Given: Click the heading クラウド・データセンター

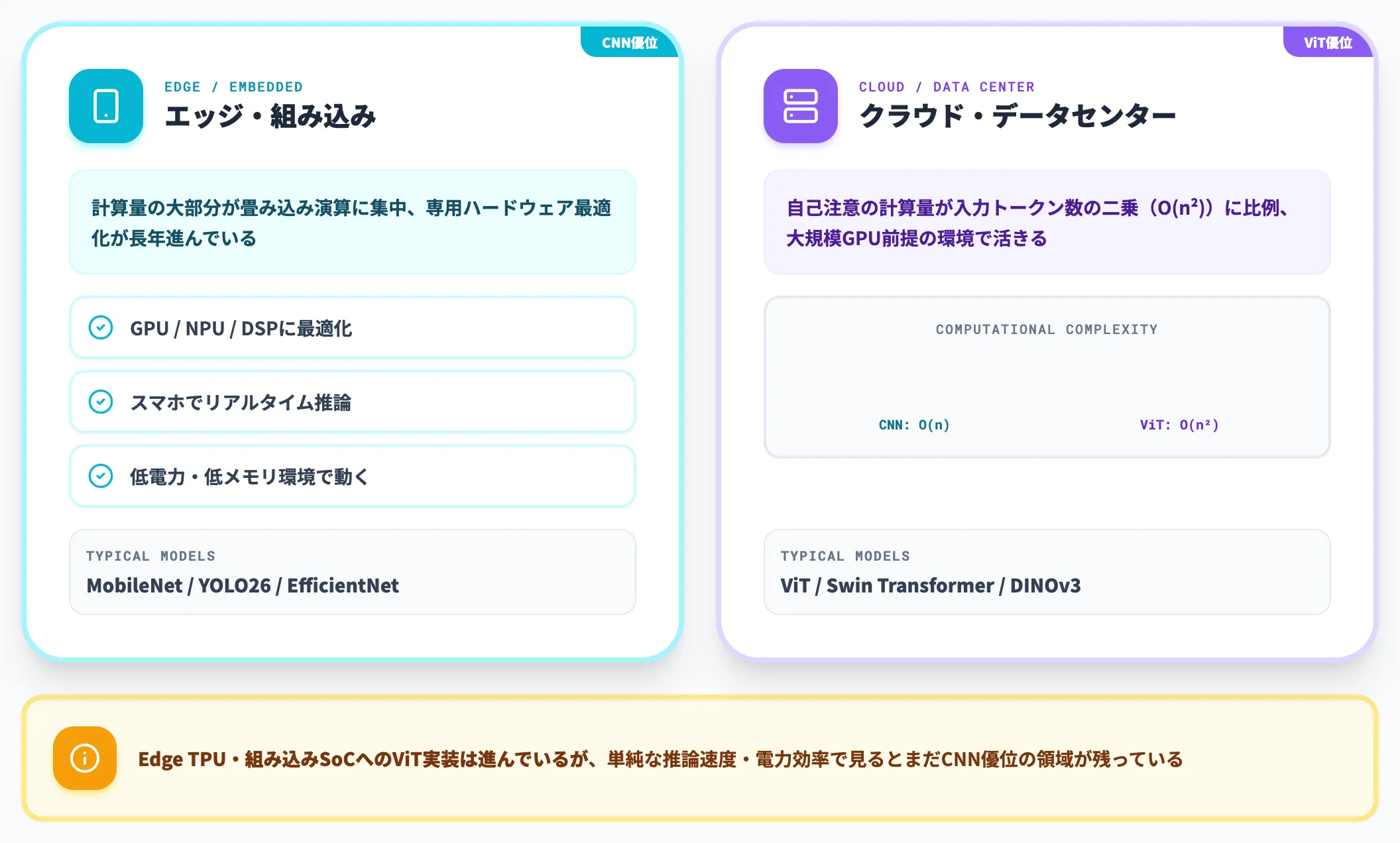Looking at the screenshot, I should [x=1018, y=117].
